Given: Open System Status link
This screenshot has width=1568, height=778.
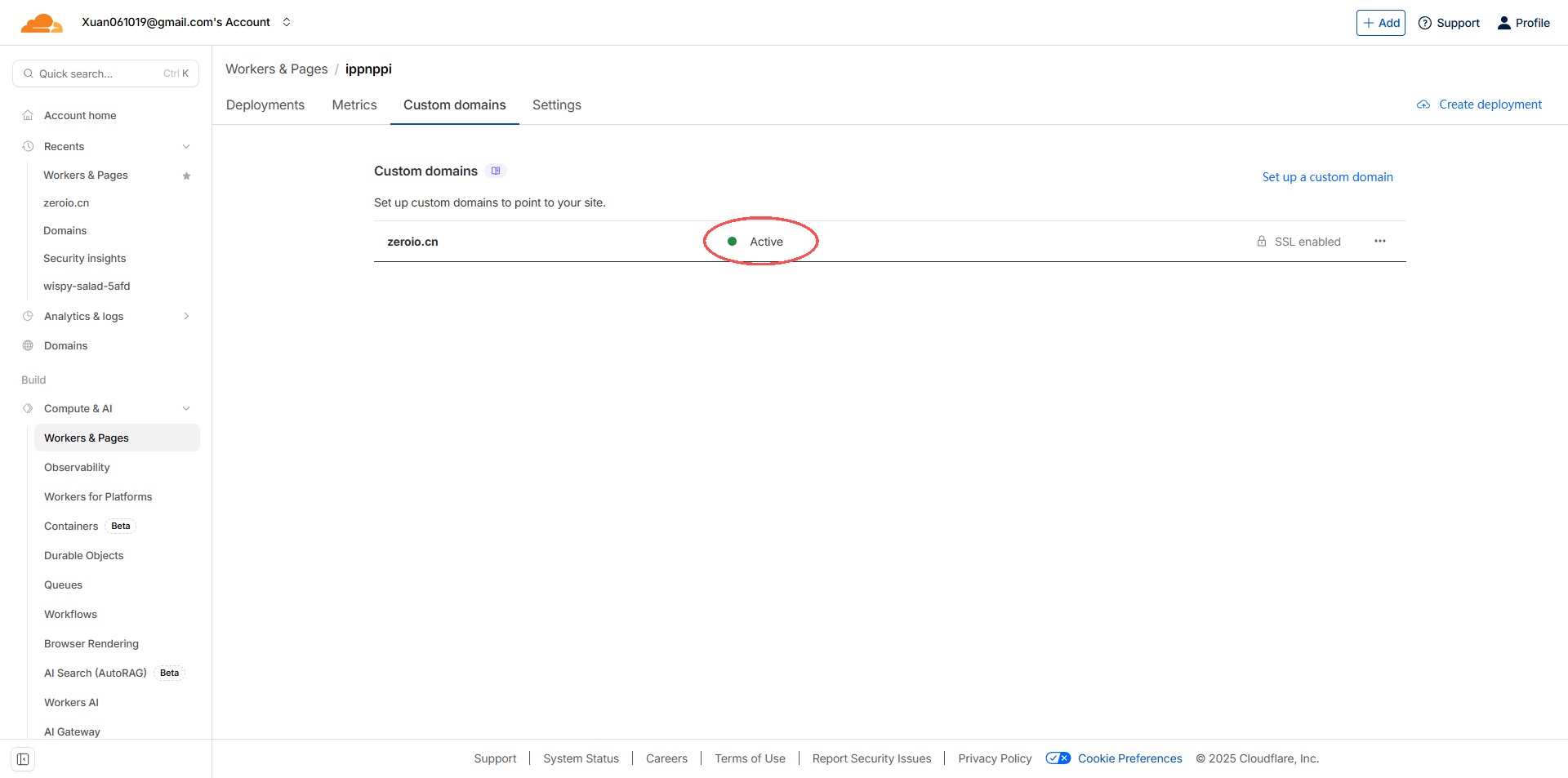Looking at the screenshot, I should coord(581,758).
